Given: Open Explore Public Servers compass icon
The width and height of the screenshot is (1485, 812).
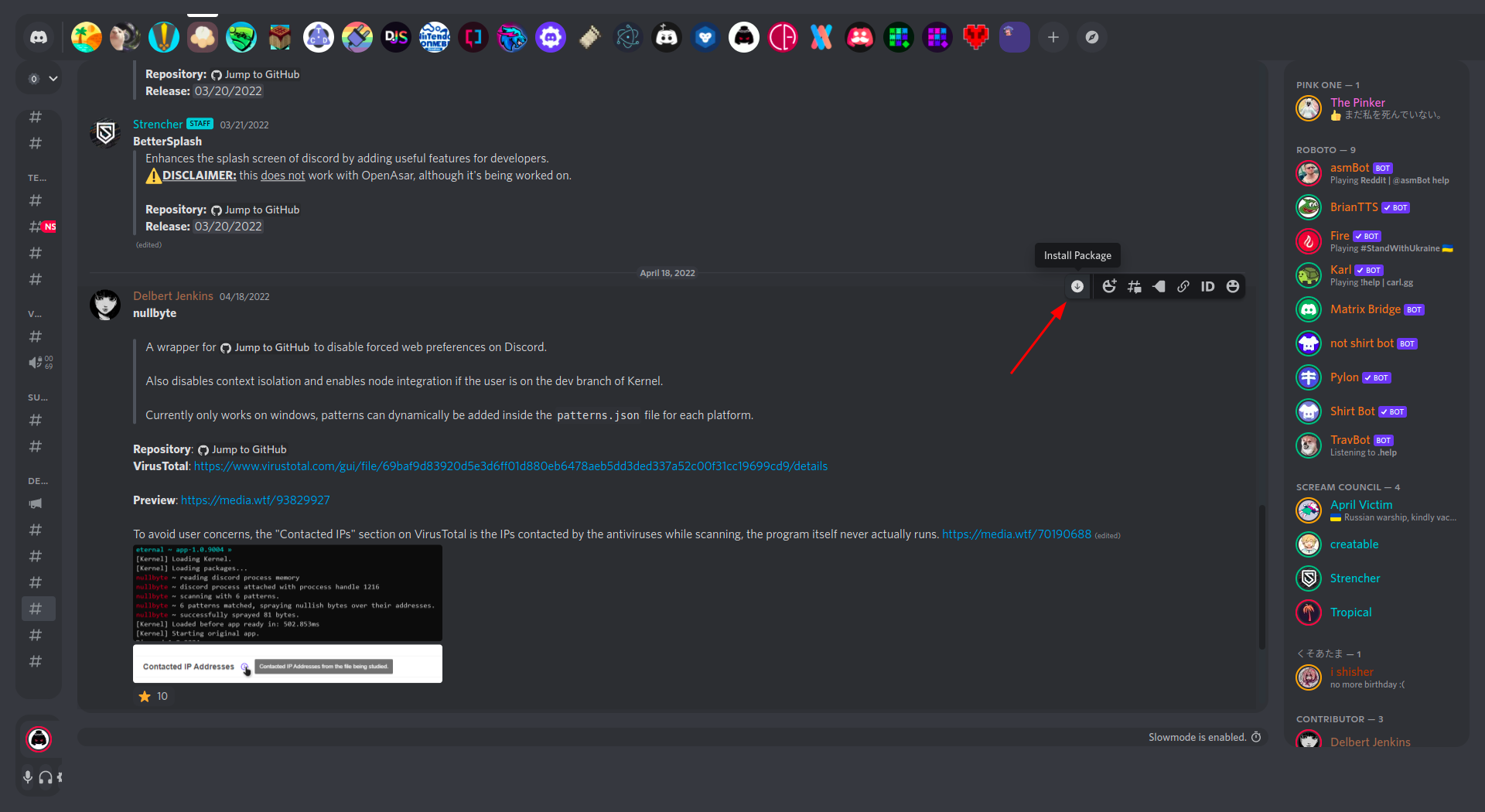Looking at the screenshot, I should (1092, 37).
